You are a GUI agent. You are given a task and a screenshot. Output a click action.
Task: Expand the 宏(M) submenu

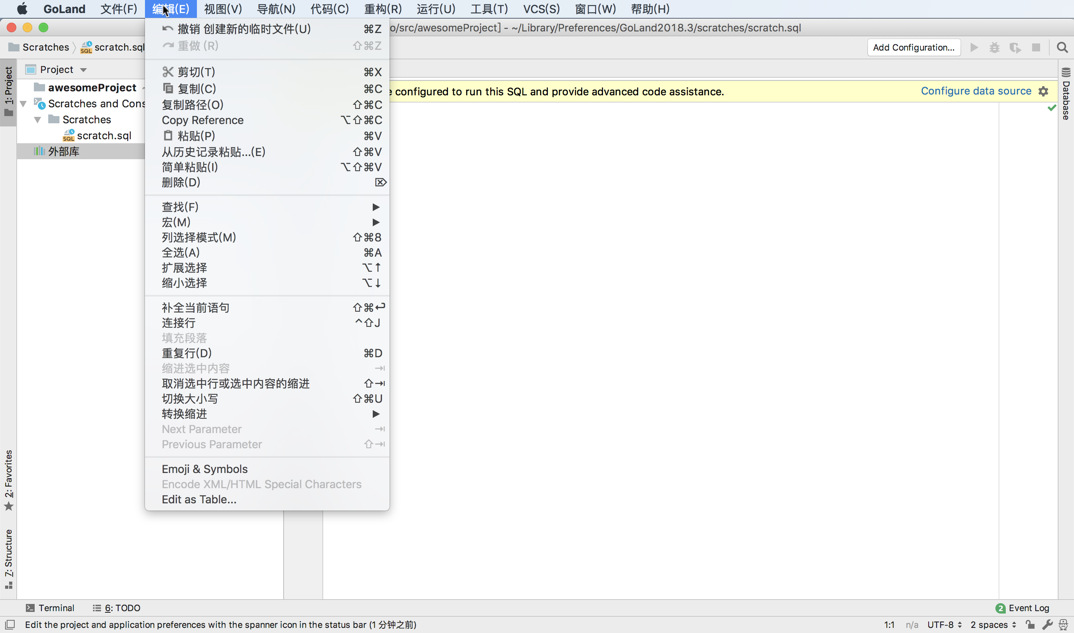click(x=267, y=222)
